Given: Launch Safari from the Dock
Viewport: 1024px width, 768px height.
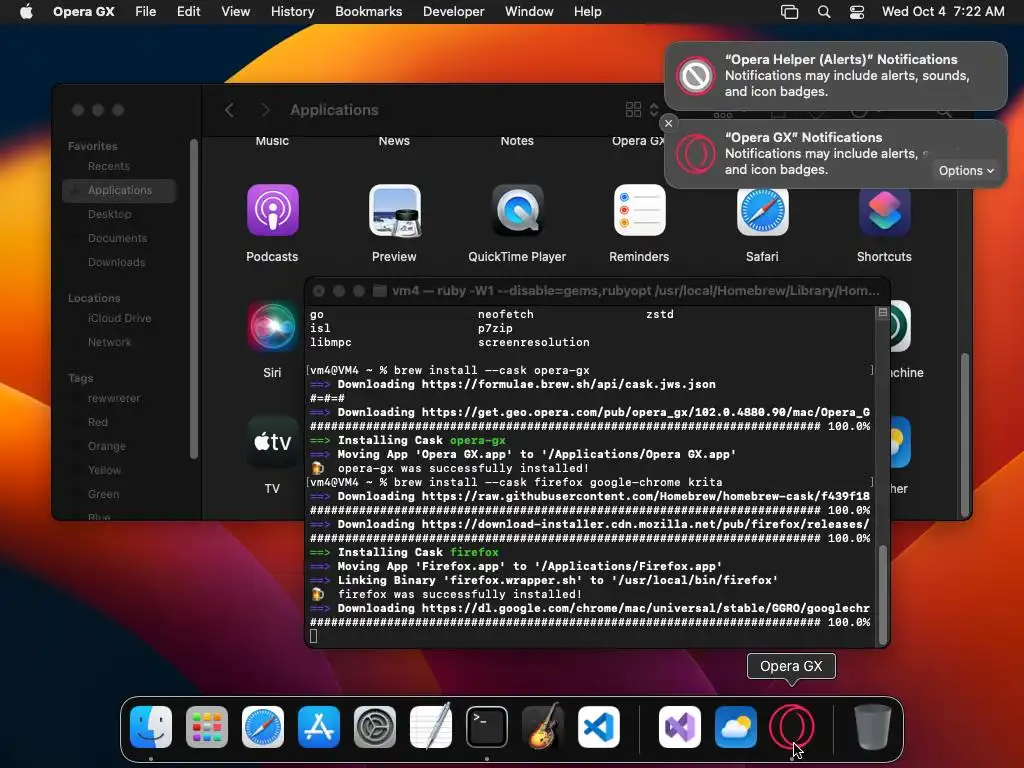Looking at the screenshot, I should click(263, 727).
